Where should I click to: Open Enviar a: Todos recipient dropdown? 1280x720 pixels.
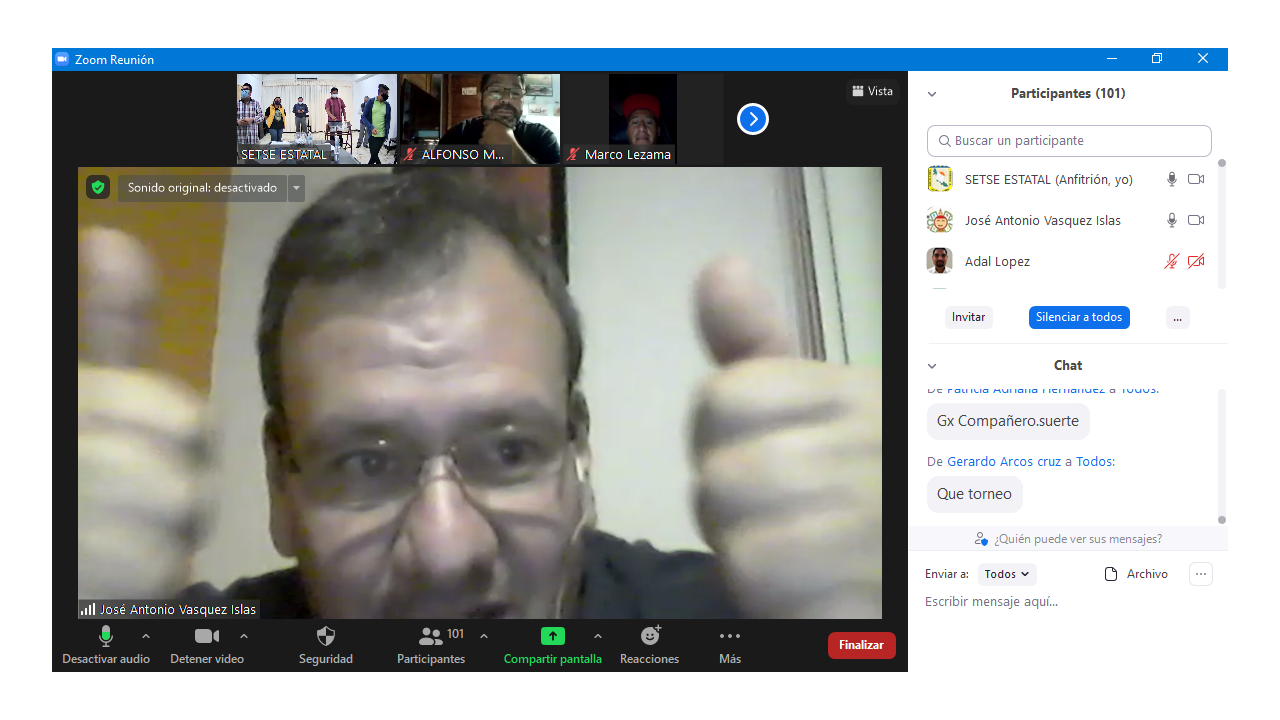pyautogui.click(x=1006, y=574)
